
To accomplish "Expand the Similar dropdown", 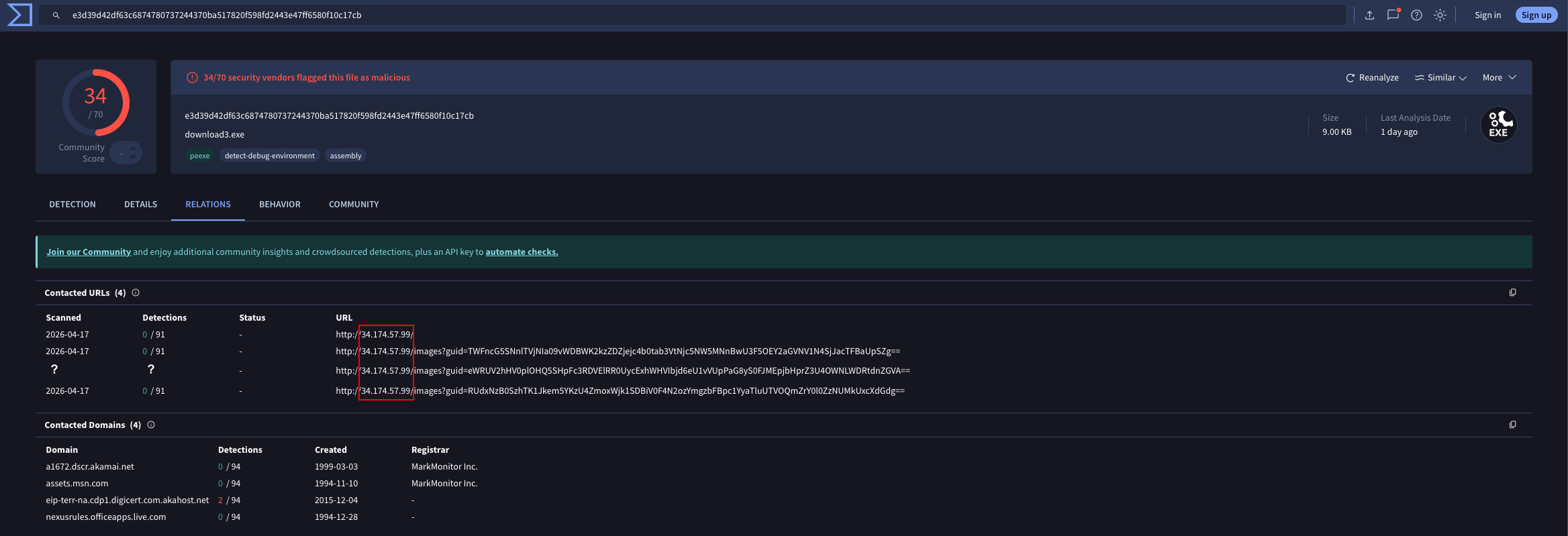I will tap(1440, 78).
